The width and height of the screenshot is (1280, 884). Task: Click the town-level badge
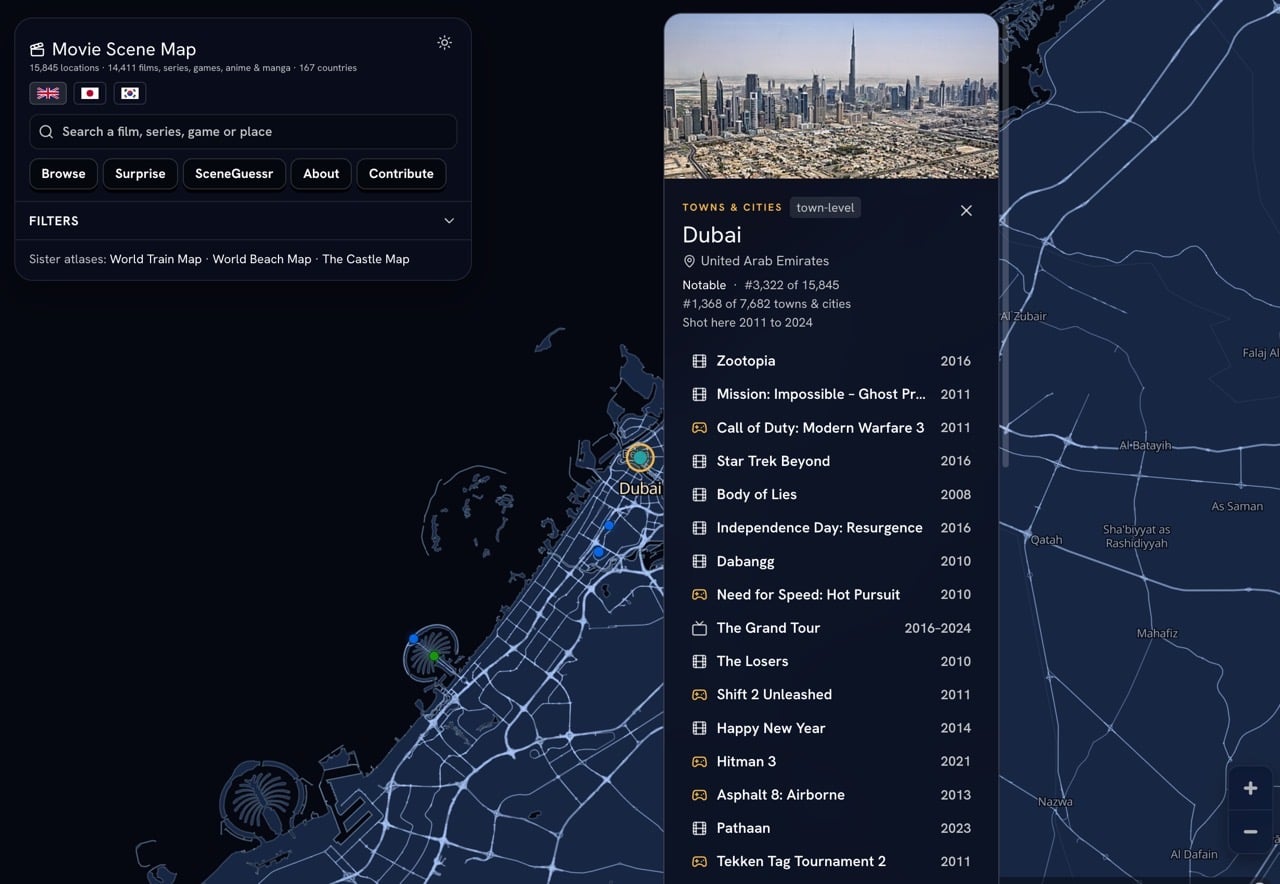click(x=825, y=208)
